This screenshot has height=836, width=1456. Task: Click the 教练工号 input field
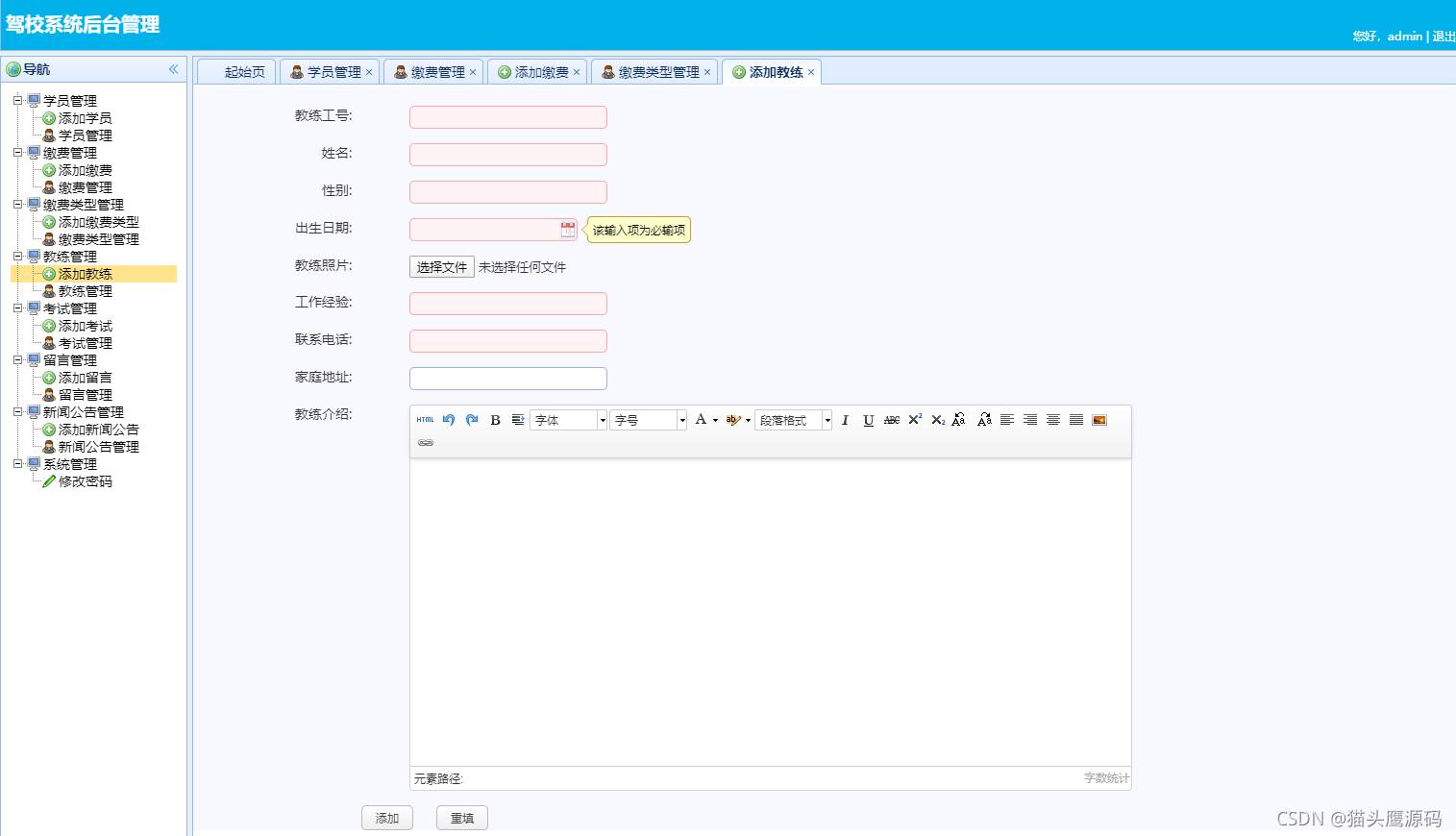508,117
